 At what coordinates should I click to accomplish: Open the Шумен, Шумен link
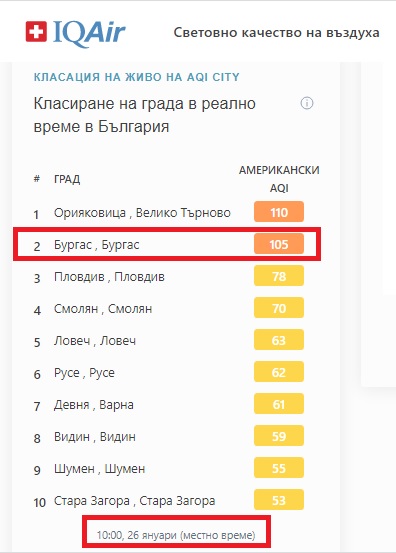click(99, 469)
